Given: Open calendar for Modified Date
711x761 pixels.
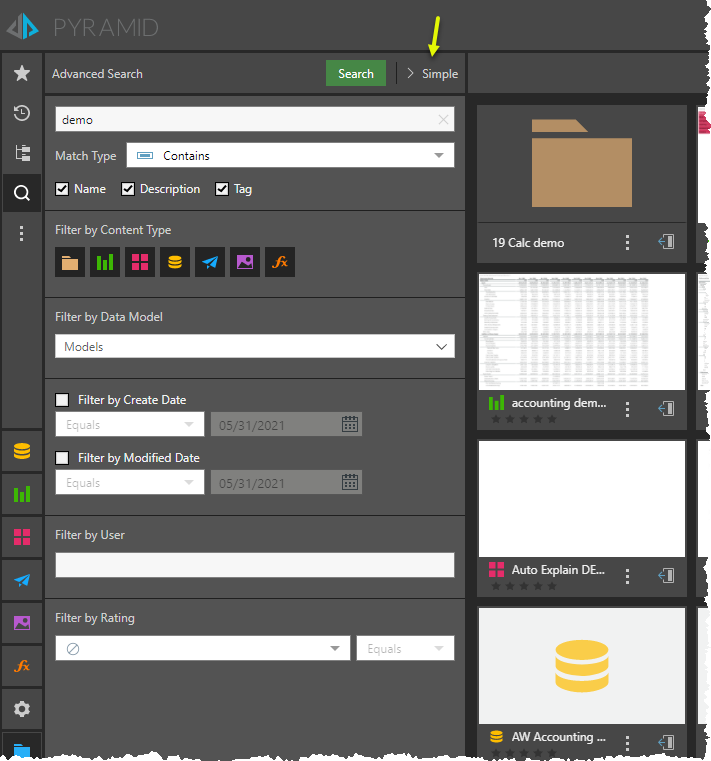Looking at the screenshot, I should tap(350, 482).
